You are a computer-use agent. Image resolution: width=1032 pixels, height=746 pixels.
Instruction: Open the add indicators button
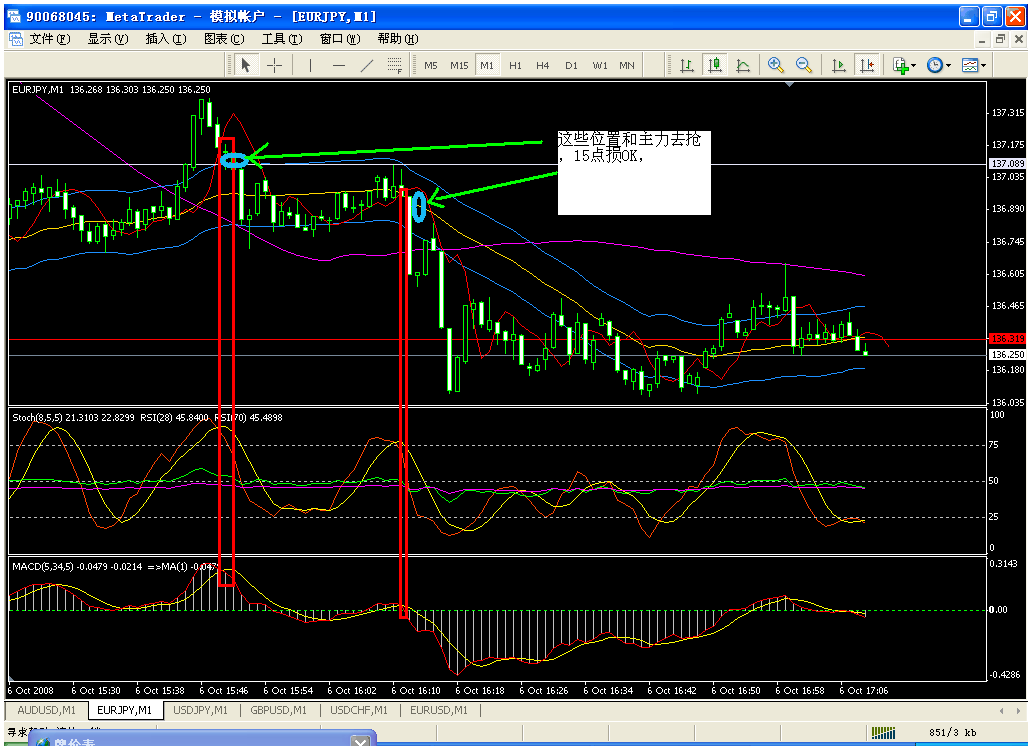point(900,65)
